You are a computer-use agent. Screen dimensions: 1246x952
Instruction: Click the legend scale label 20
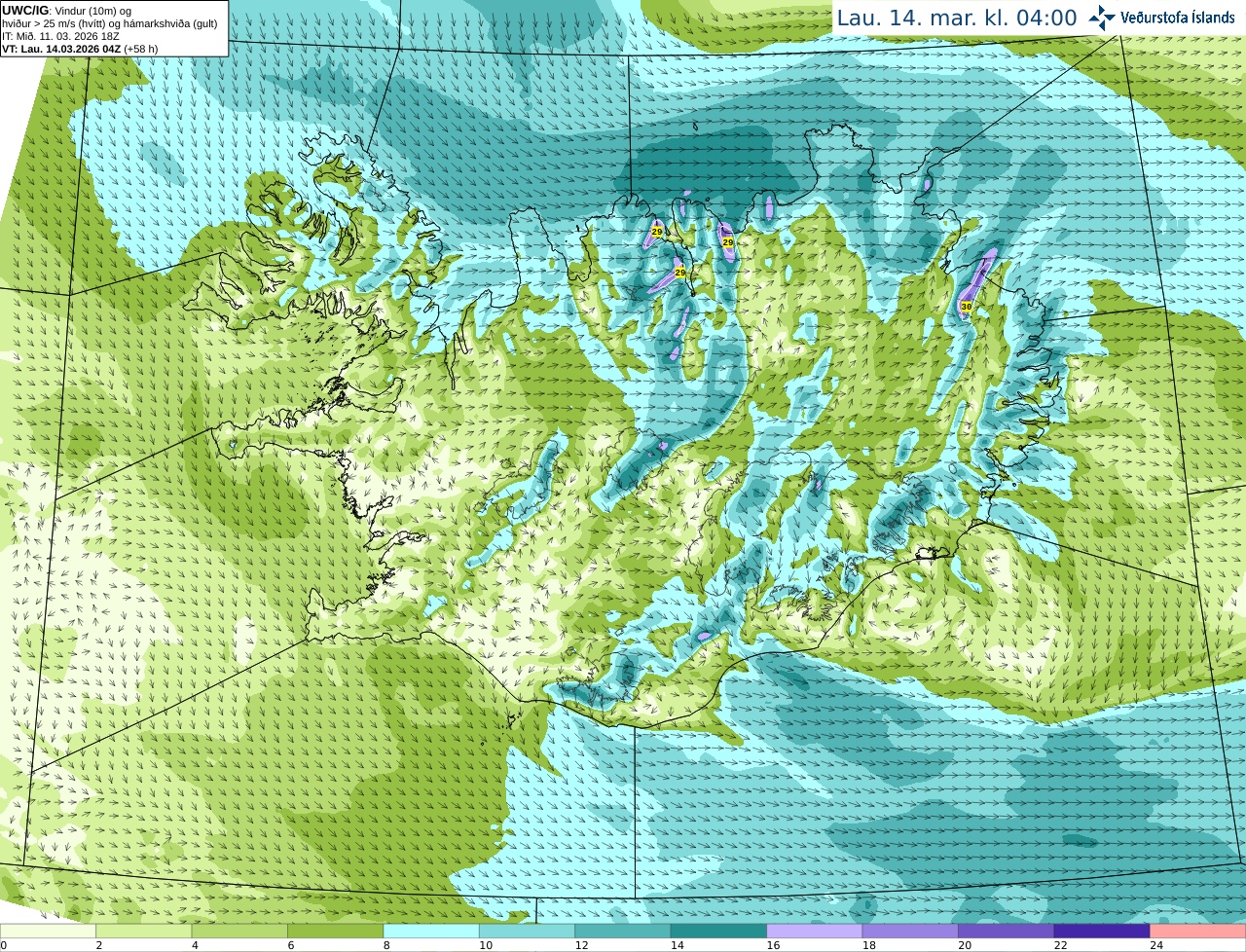tap(965, 945)
